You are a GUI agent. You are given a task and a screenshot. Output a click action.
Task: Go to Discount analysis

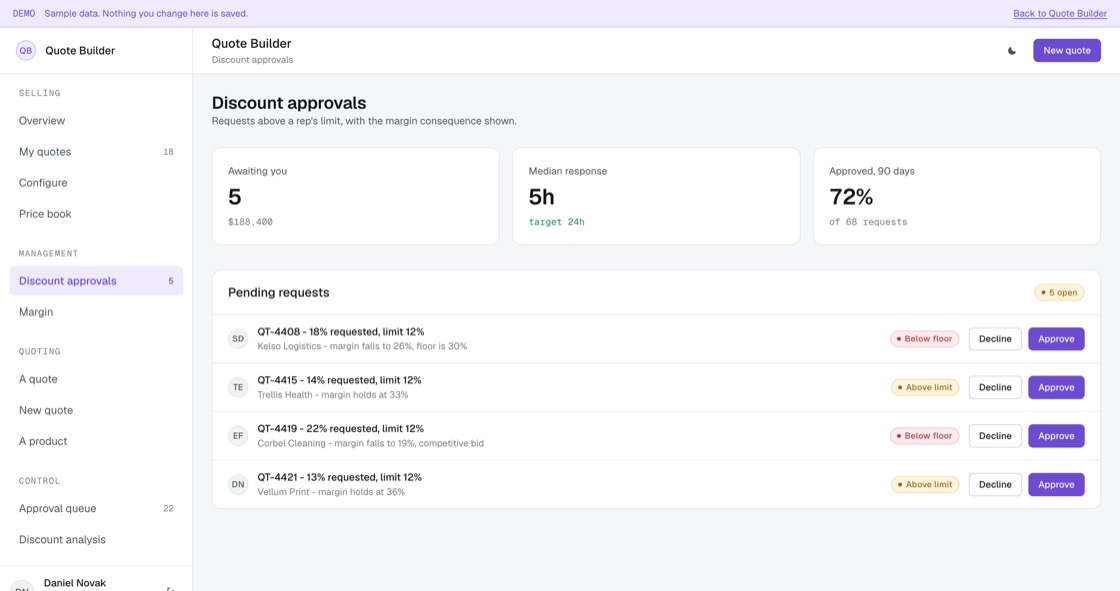click(x=96, y=540)
